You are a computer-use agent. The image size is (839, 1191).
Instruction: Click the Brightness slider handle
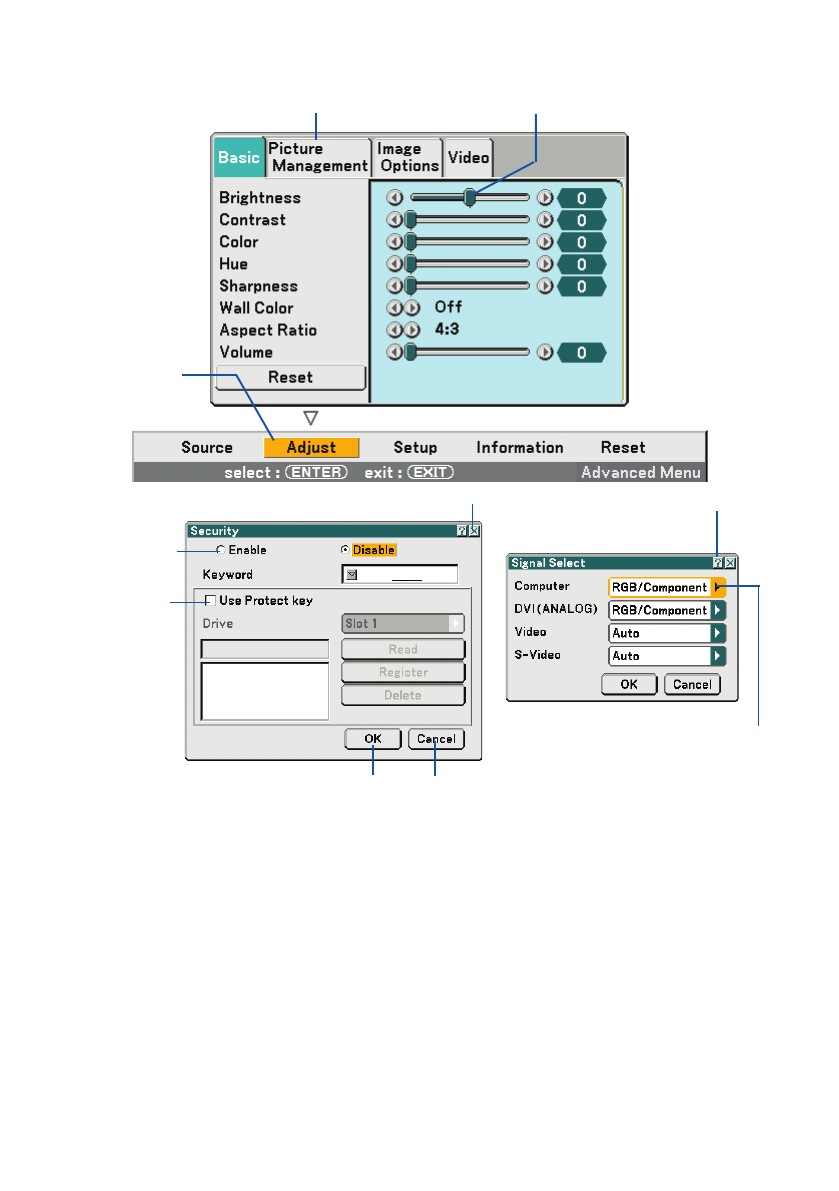[x=469, y=198]
